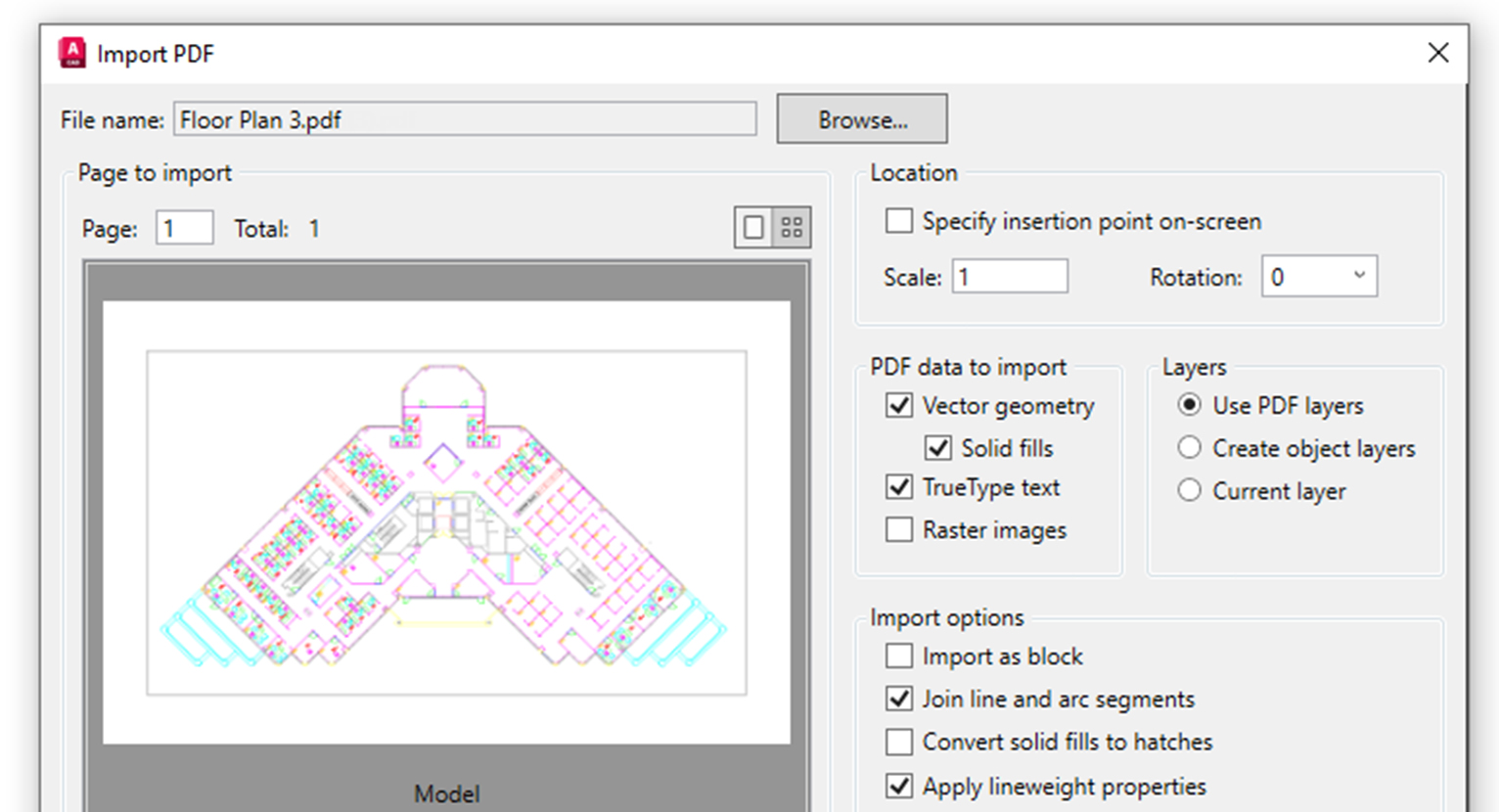The width and height of the screenshot is (1499, 812).
Task: Uncheck Apply lineweight properties
Action: pyautogui.click(x=898, y=786)
